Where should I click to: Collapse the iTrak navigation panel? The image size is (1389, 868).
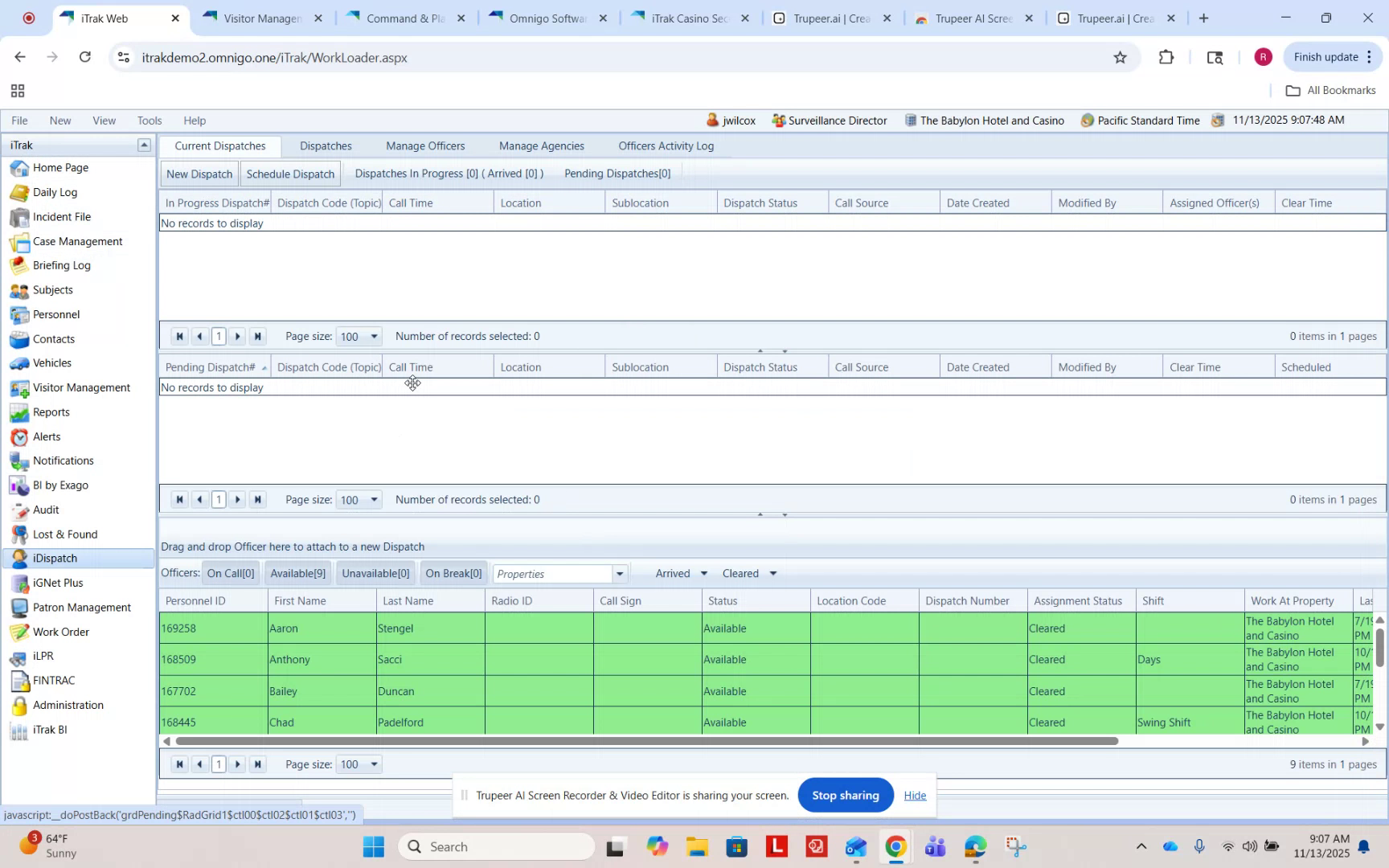tap(144, 144)
